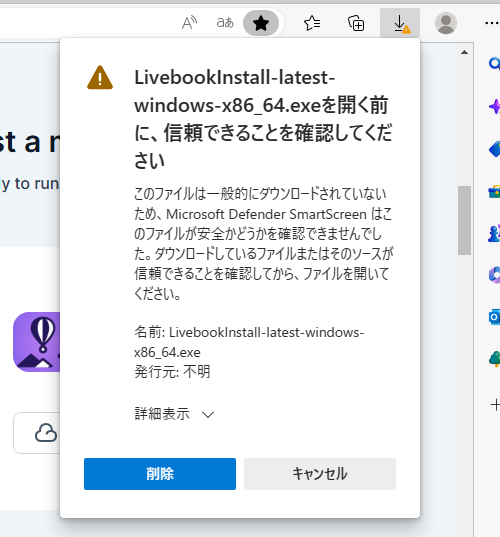Open the green tree sidebar icon
The width and height of the screenshot is (500, 537).
495,359
